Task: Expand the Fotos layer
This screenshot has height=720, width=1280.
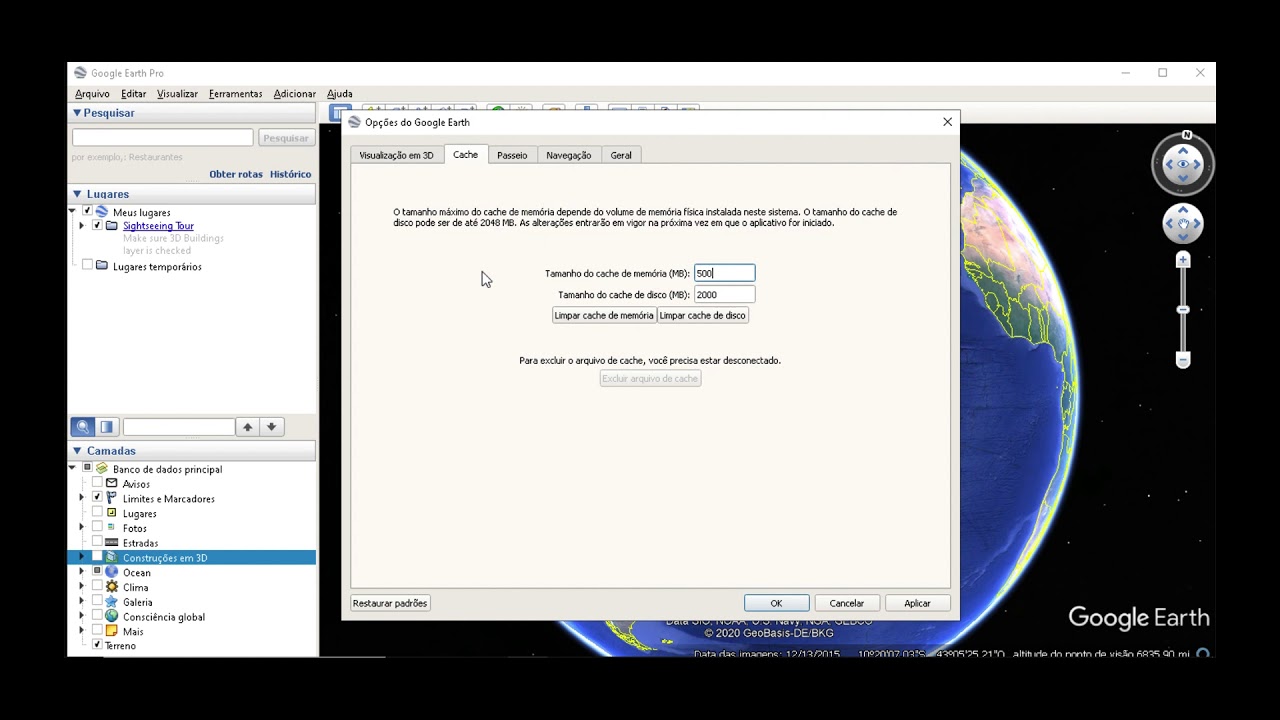Action: [82, 527]
